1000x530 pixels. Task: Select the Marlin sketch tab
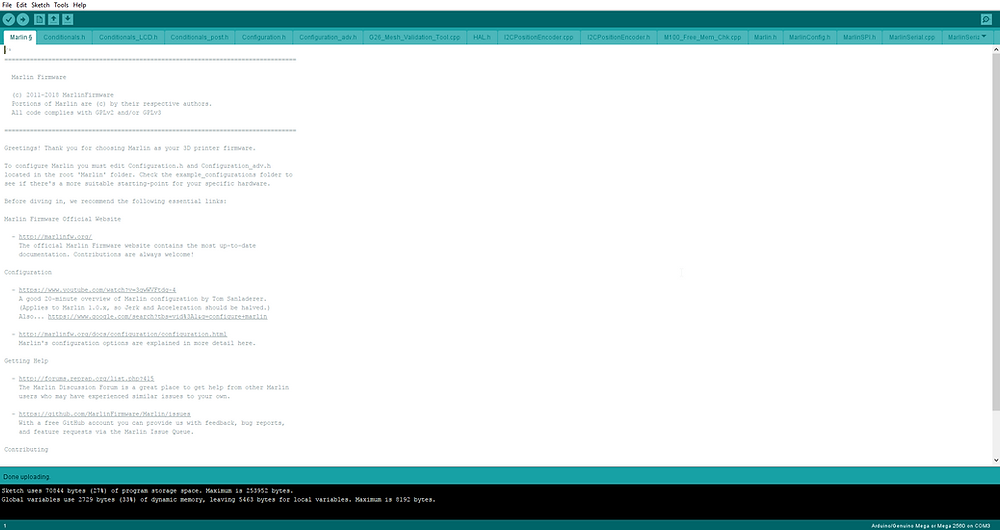point(20,37)
